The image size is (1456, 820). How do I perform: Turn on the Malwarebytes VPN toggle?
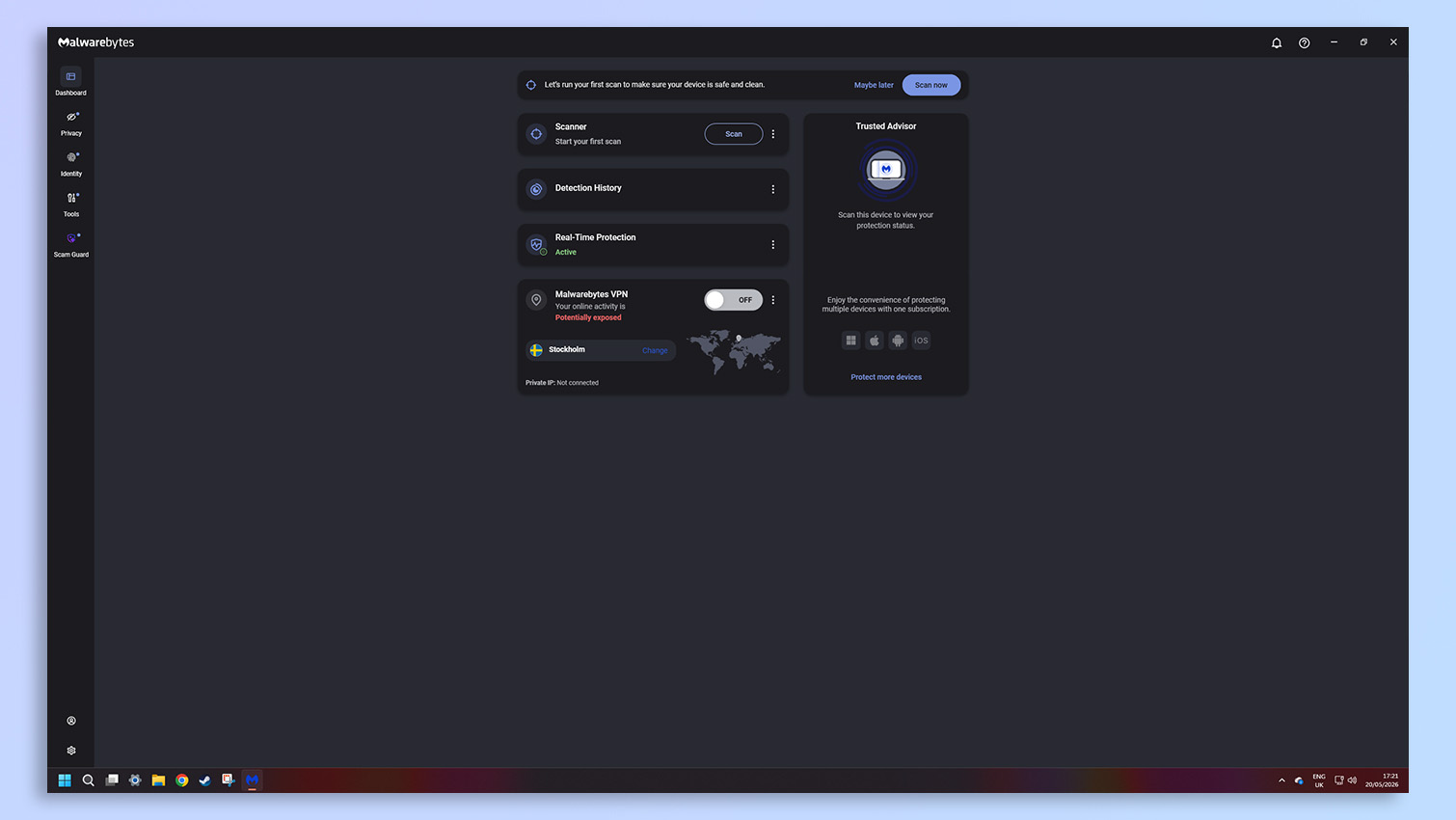pyautogui.click(x=733, y=300)
